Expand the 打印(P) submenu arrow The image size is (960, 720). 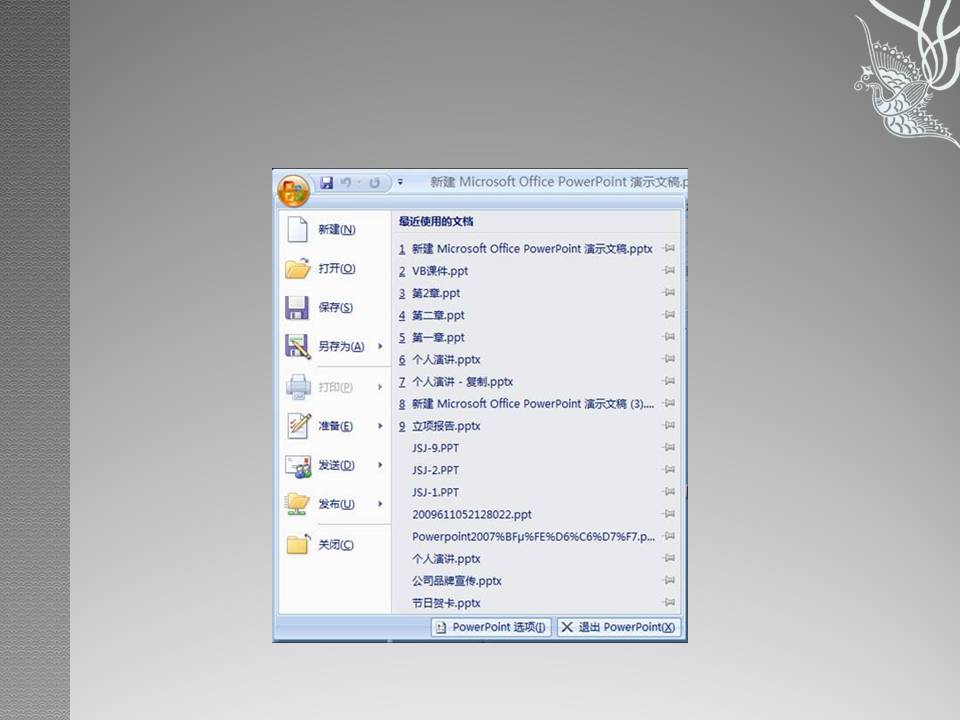380,387
